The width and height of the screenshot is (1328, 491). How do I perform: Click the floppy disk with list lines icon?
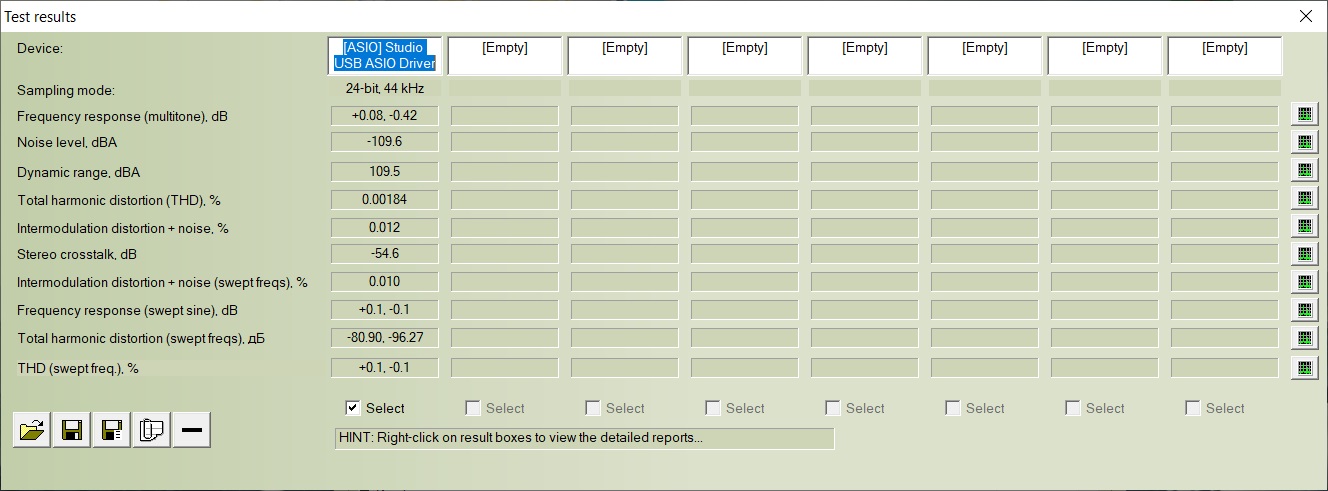coord(112,430)
